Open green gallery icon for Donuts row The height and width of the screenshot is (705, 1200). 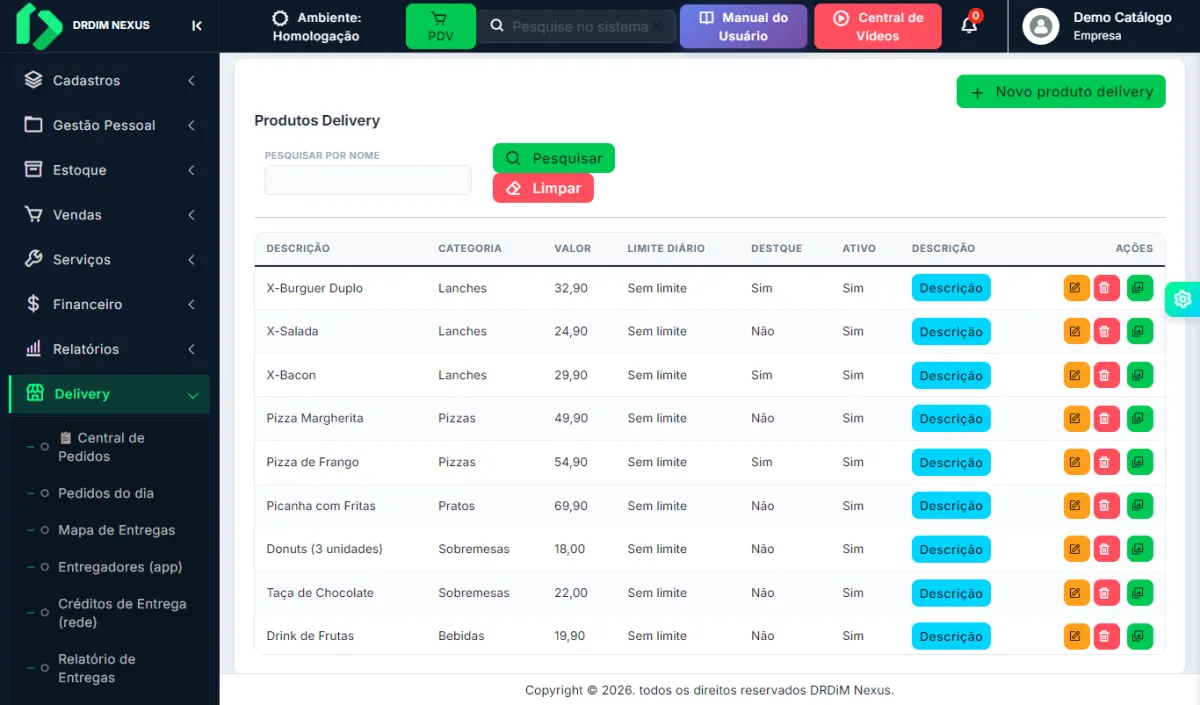pyautogui.click(x=1139, y=549)
